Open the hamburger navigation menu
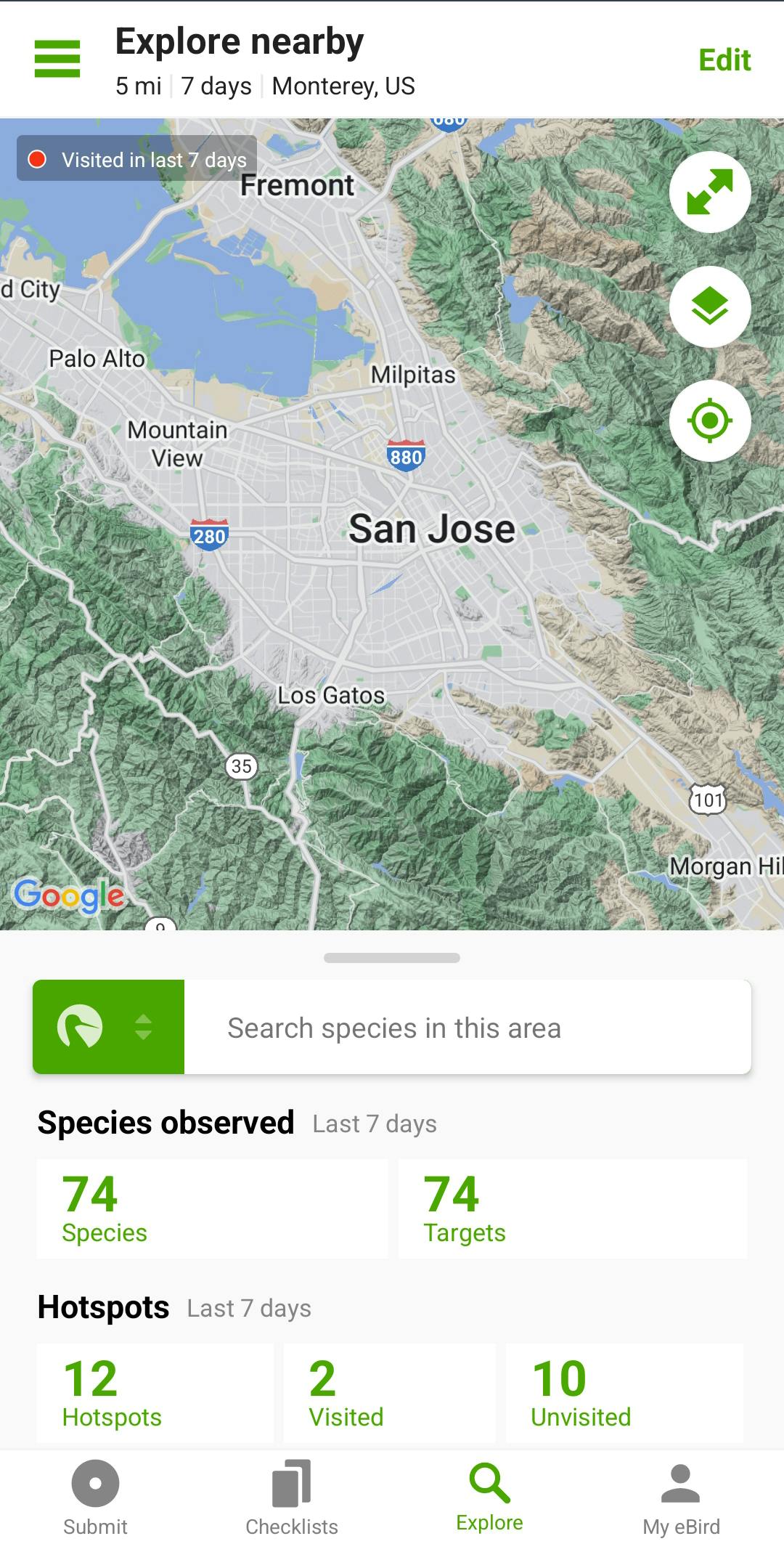 [57, 59]
